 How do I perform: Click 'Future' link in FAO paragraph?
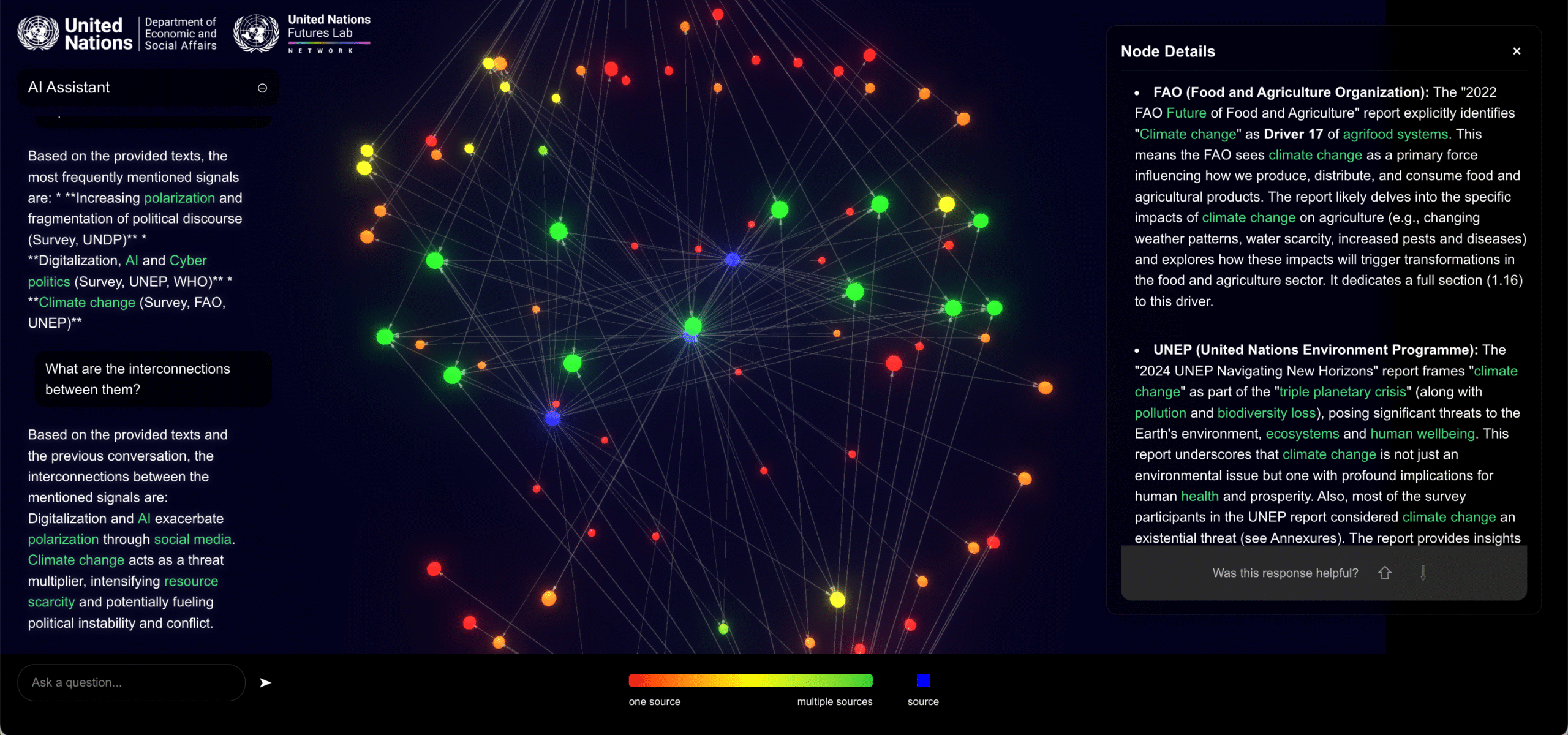pyautogui.click(x=1186, y=113)
